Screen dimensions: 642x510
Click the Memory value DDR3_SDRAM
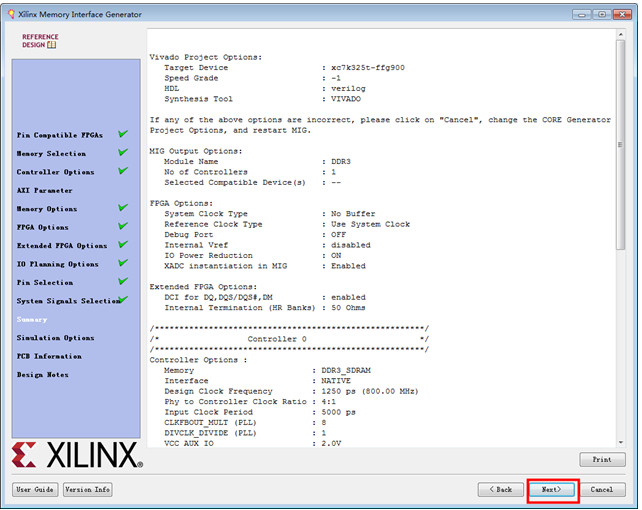pos(346,370)
